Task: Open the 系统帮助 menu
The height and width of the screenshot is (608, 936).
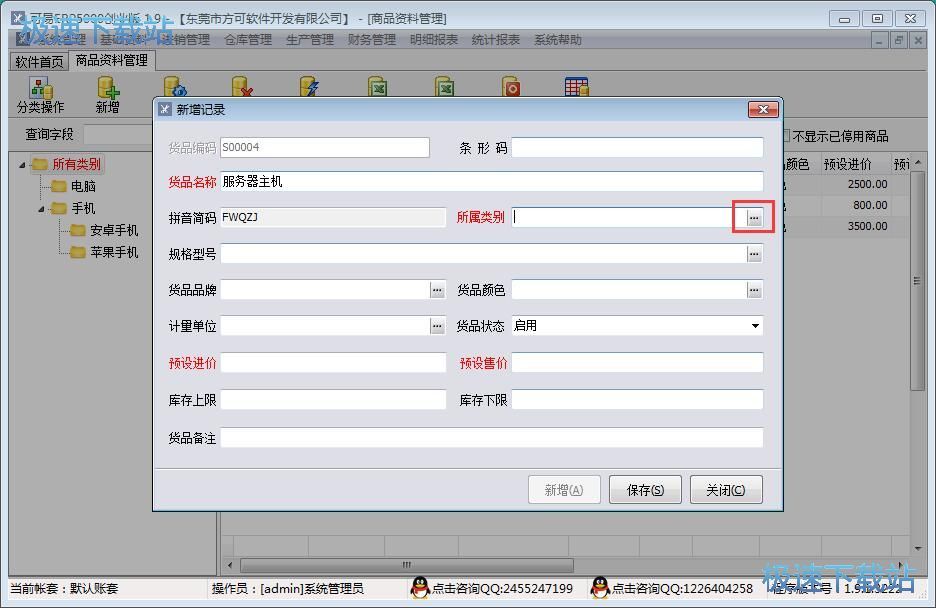Action: click(558, 40)
